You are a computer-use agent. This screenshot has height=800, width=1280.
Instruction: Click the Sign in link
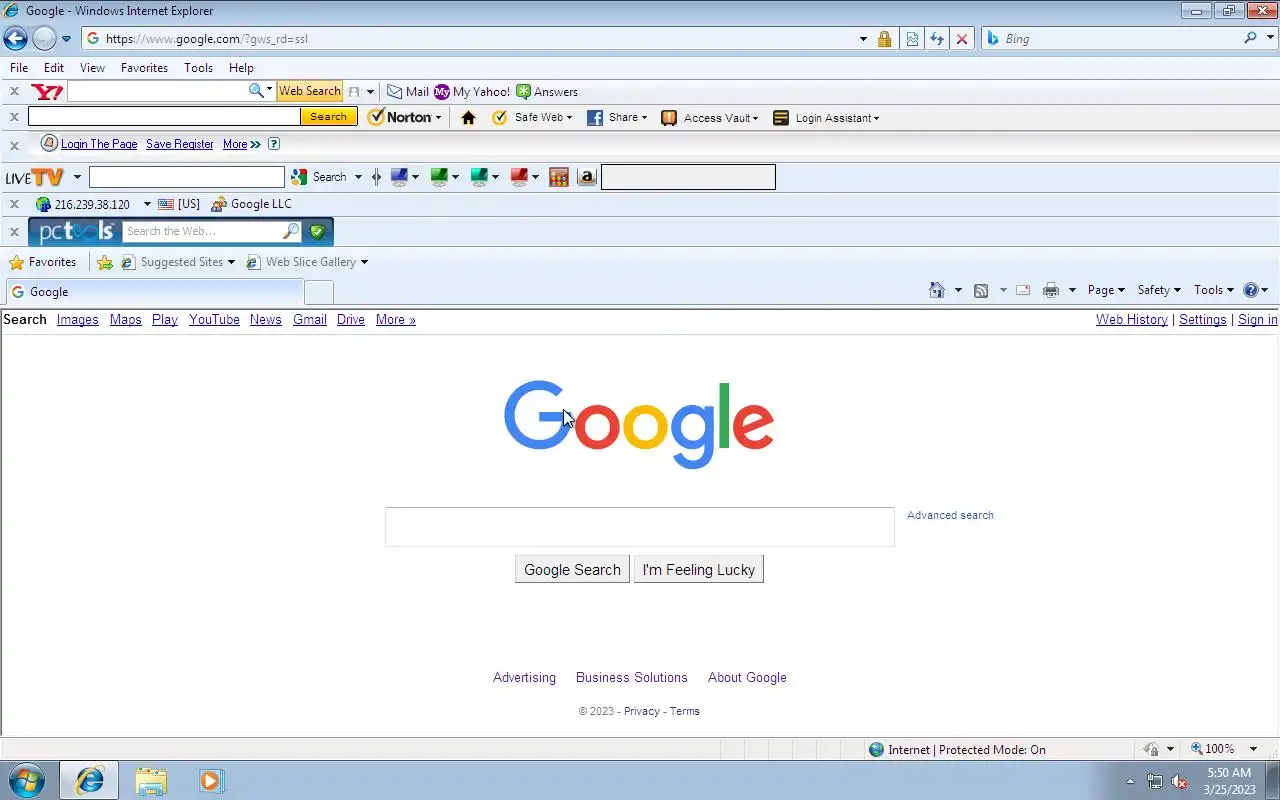click(1257, 320)
